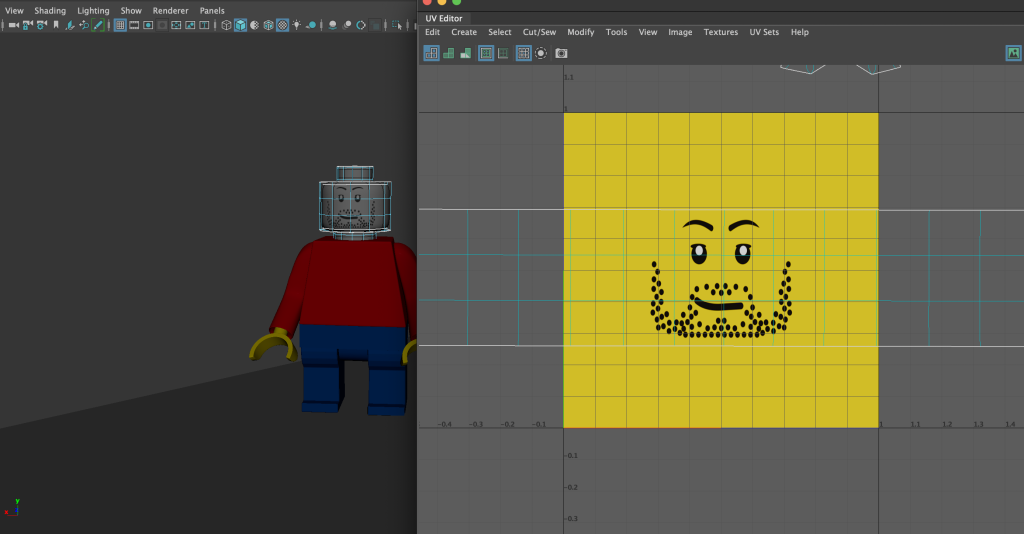Open the Shading menu
This screenshot has height=534, width=1024.
50,10
